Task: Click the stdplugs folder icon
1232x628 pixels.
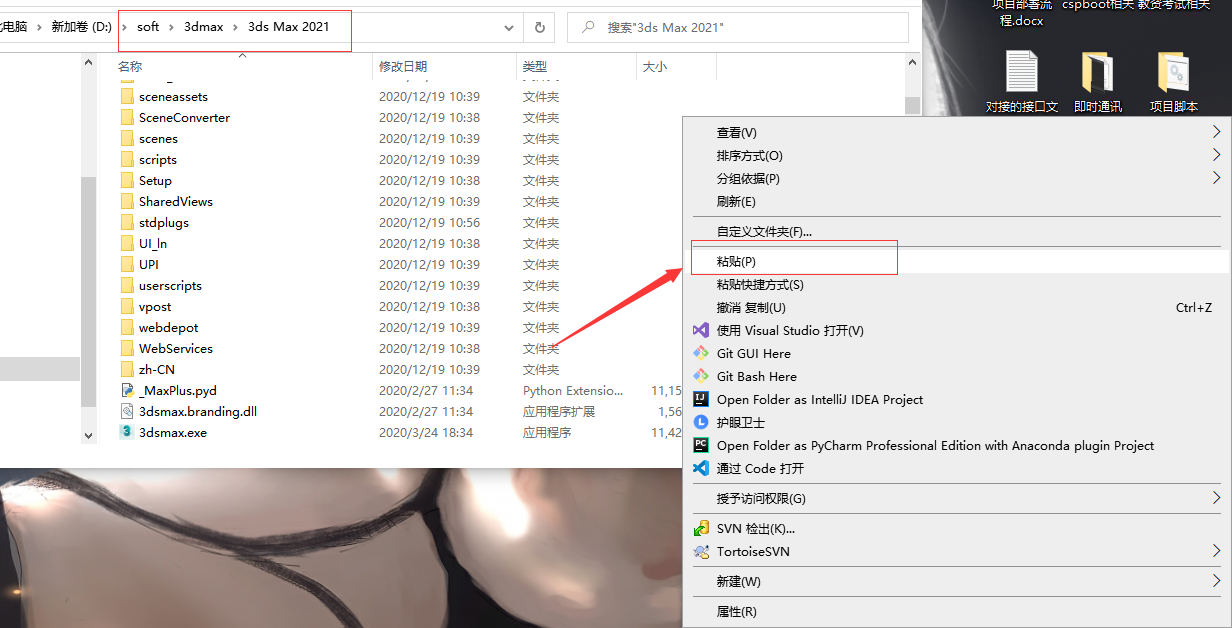Action: click(127, 223)
